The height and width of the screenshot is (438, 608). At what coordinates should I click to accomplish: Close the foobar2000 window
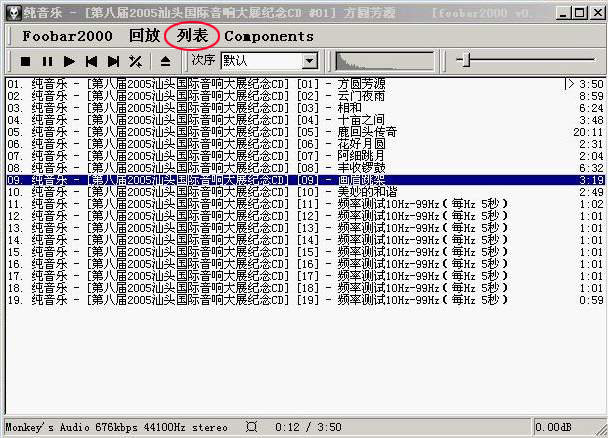coord(598,13)
